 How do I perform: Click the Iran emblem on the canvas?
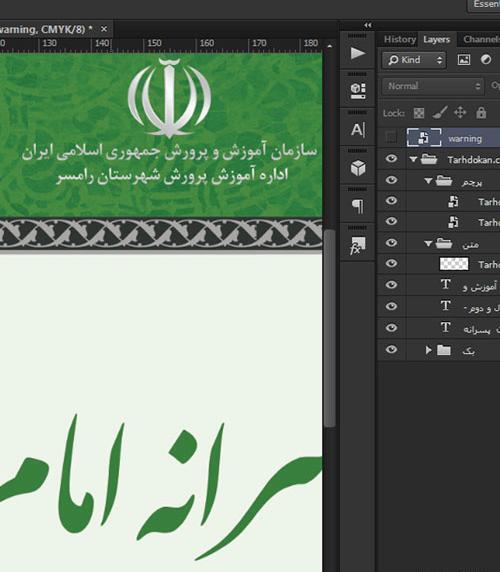(x=169, y=98)
